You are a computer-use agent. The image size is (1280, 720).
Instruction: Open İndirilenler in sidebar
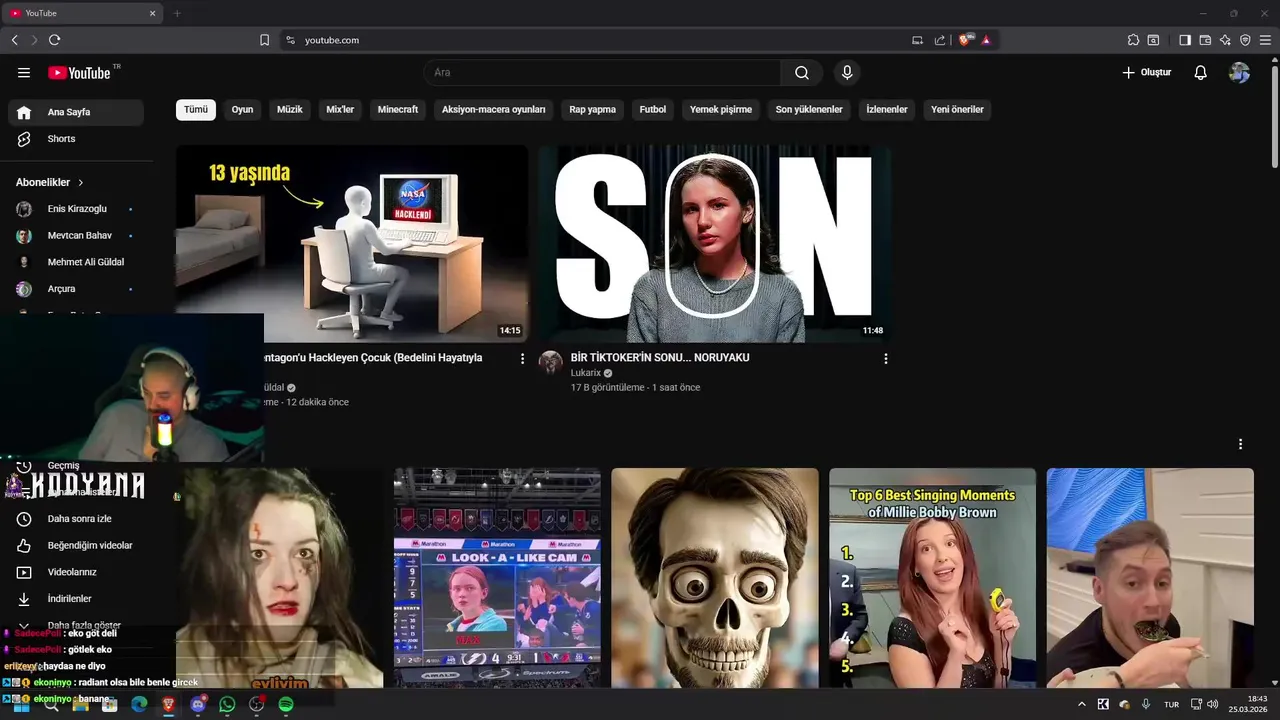76,598
